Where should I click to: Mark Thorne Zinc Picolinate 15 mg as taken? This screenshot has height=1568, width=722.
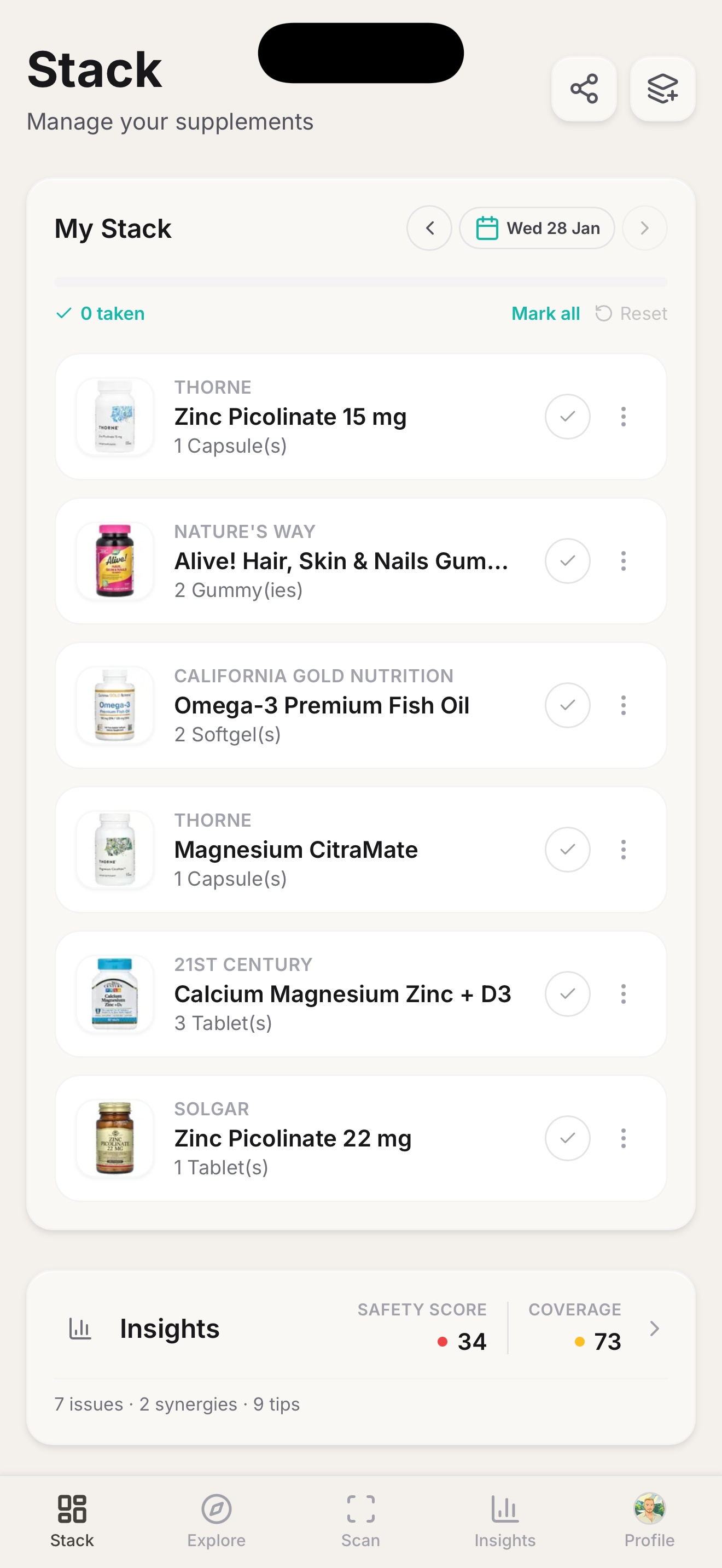pyautogui.click(x=567, y=417)
